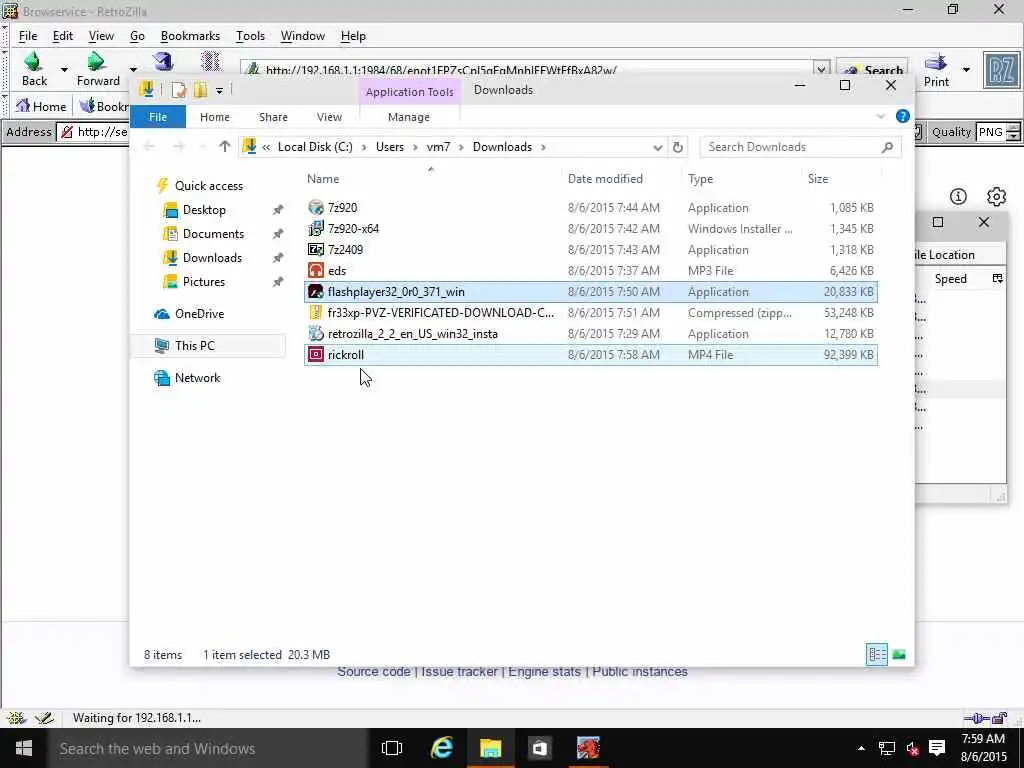1024x768 pixels.
Task: Click the Browservice Address input field
Action: (x=93, y=132)
